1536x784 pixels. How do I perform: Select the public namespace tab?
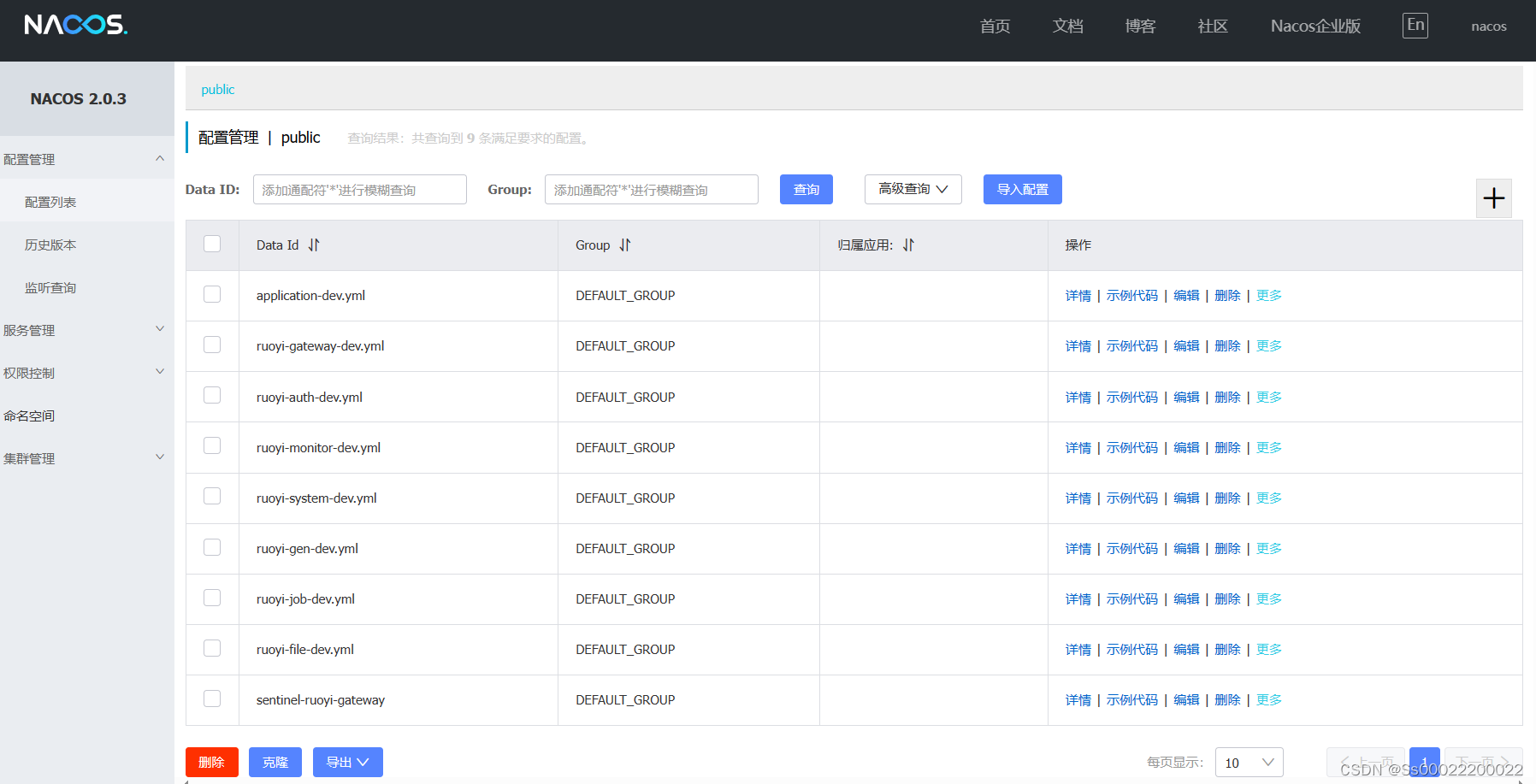click(x=218, y=89)
